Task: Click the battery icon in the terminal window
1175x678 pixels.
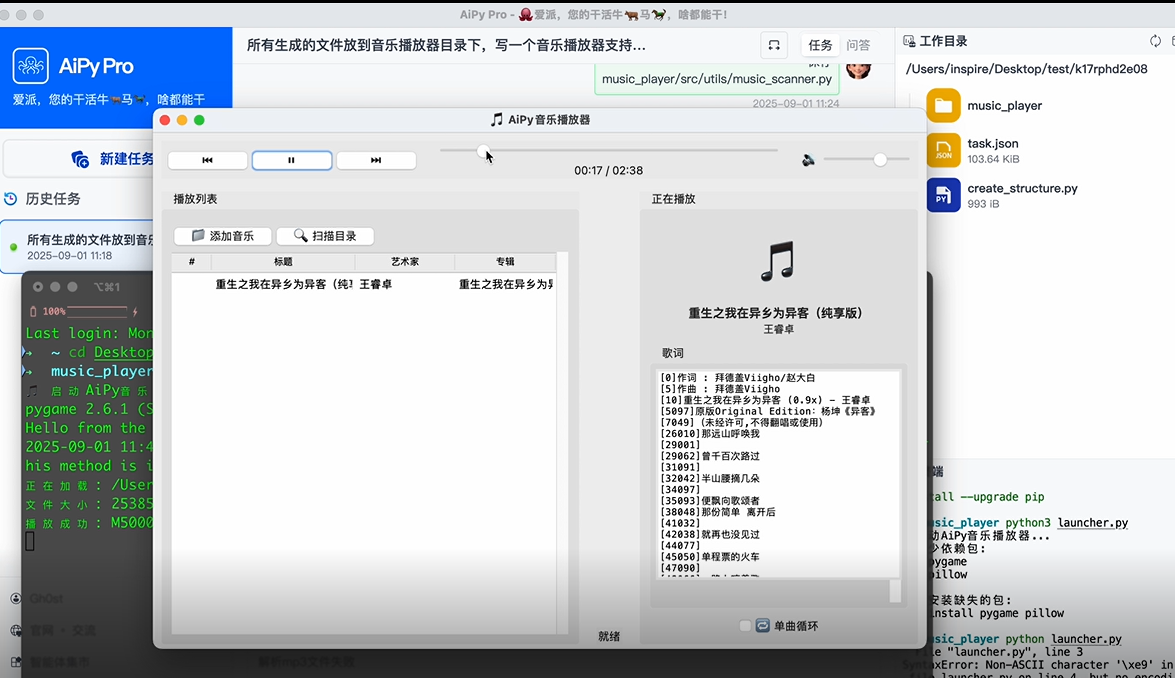Action: [x=33, y=311]
